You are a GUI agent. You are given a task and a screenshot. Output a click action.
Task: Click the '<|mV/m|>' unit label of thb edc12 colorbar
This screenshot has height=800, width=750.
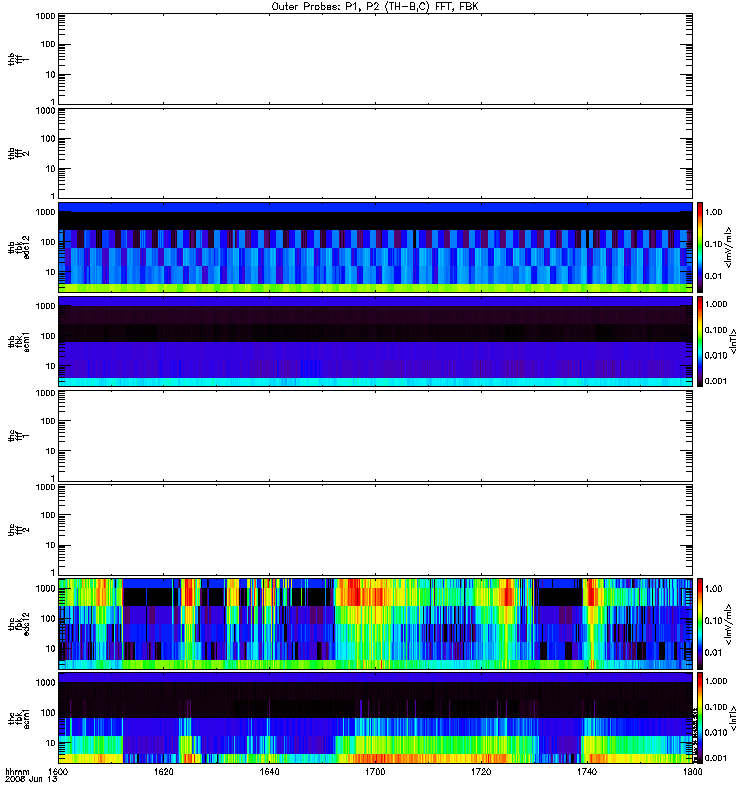[729, 247]
